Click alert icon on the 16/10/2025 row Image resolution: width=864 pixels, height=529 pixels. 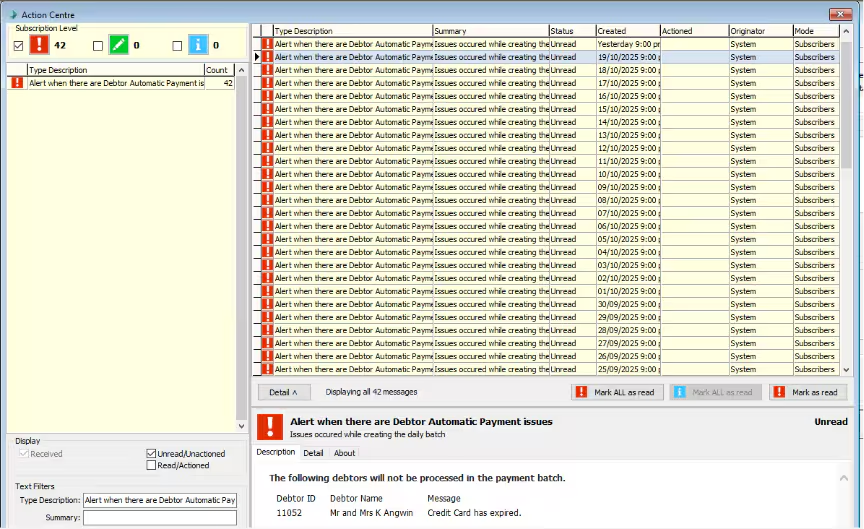[267, 96]
